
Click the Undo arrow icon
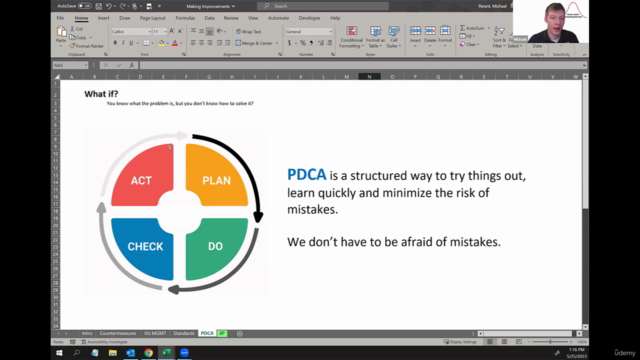[x=109, y=6]
